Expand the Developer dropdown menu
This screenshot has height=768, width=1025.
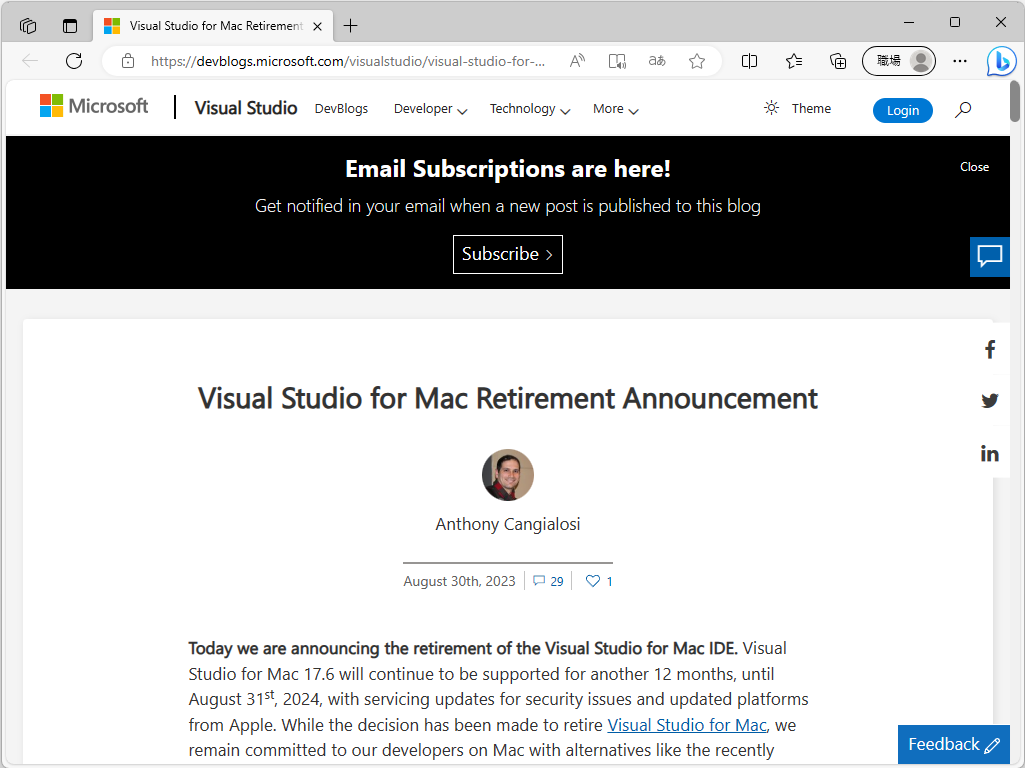(430, 109)
